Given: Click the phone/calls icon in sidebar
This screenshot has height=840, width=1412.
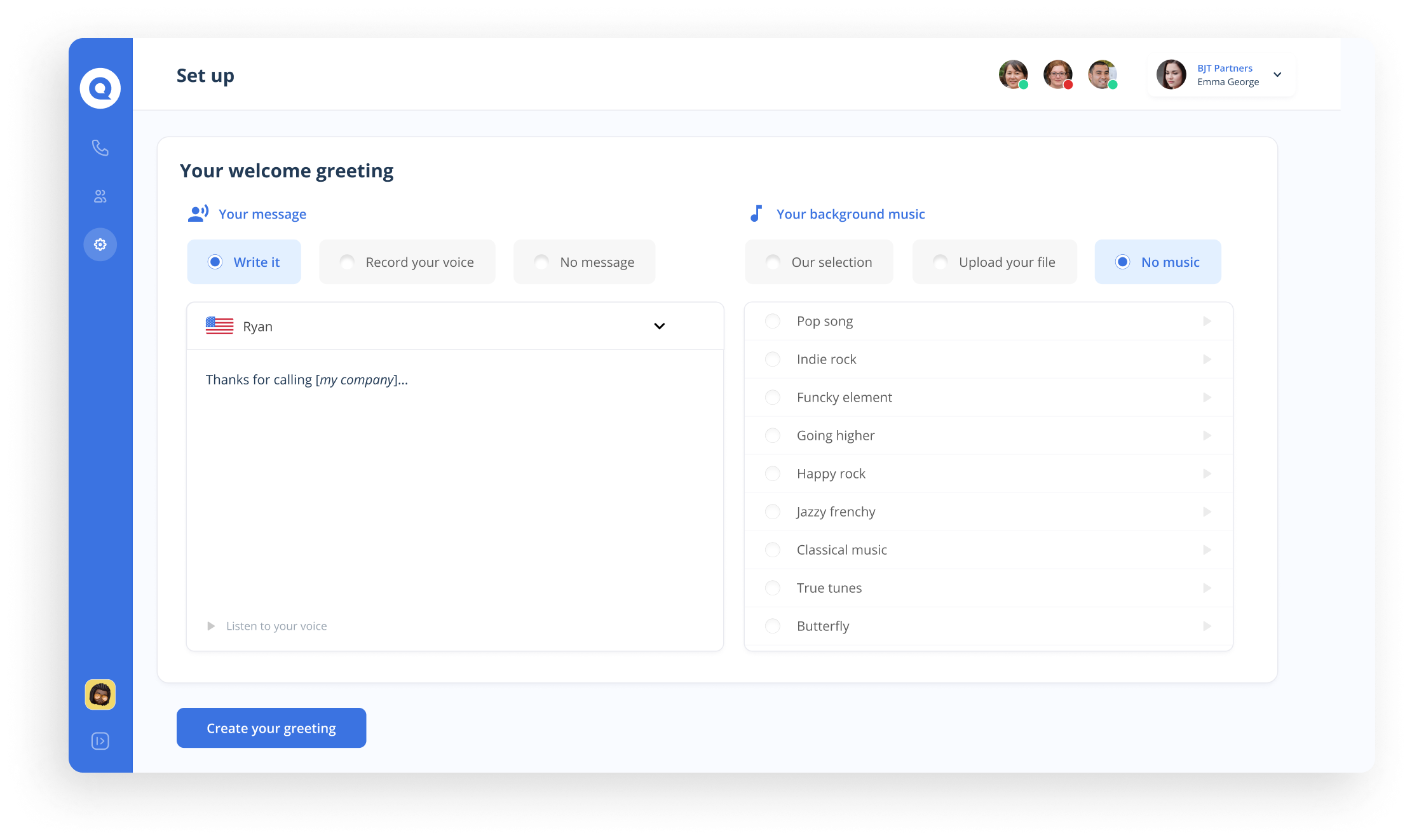Looking at the screenshot, I should pyautogui.click(x=100, y=147).
